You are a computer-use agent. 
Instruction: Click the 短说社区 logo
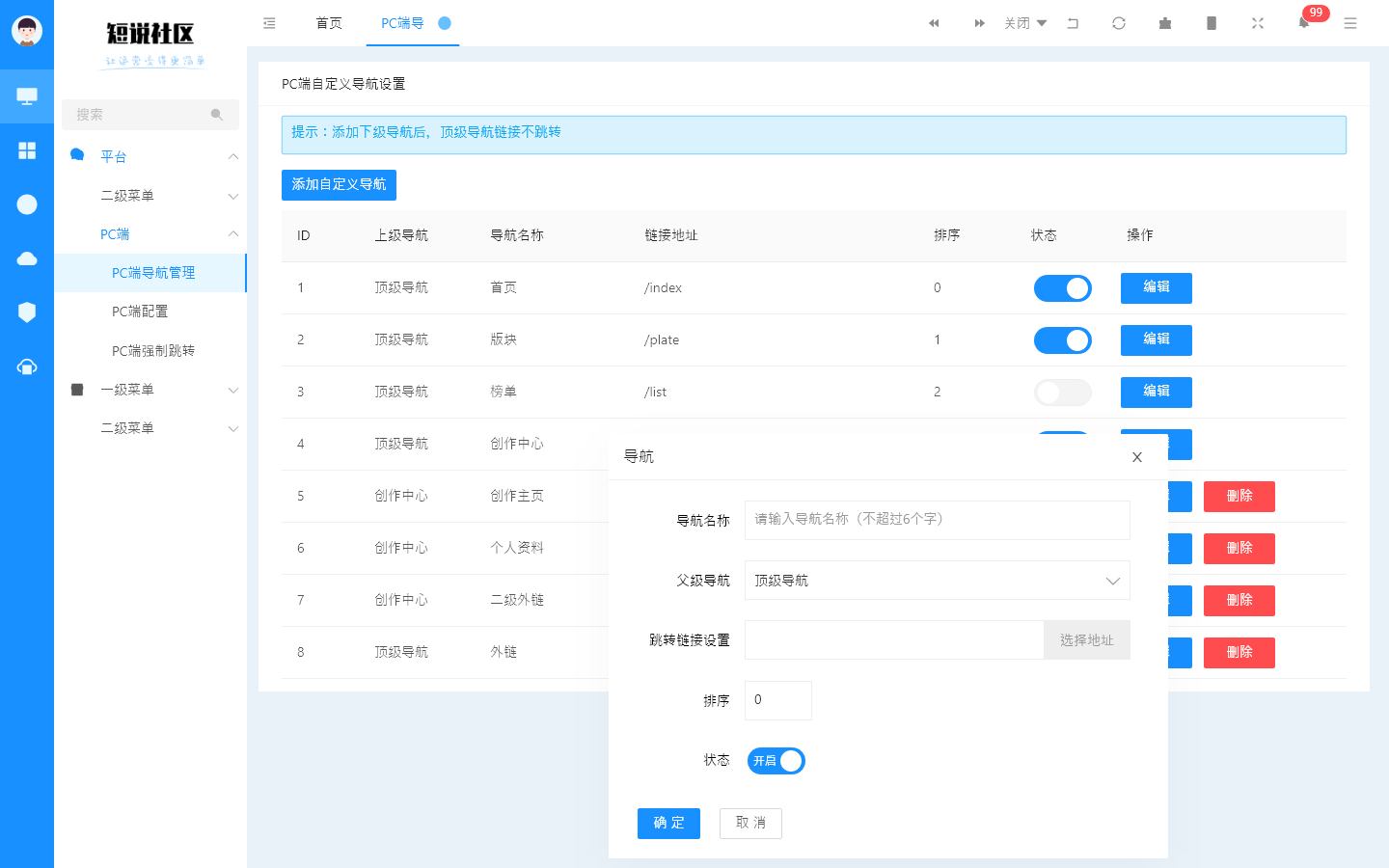tap(150, 44)
